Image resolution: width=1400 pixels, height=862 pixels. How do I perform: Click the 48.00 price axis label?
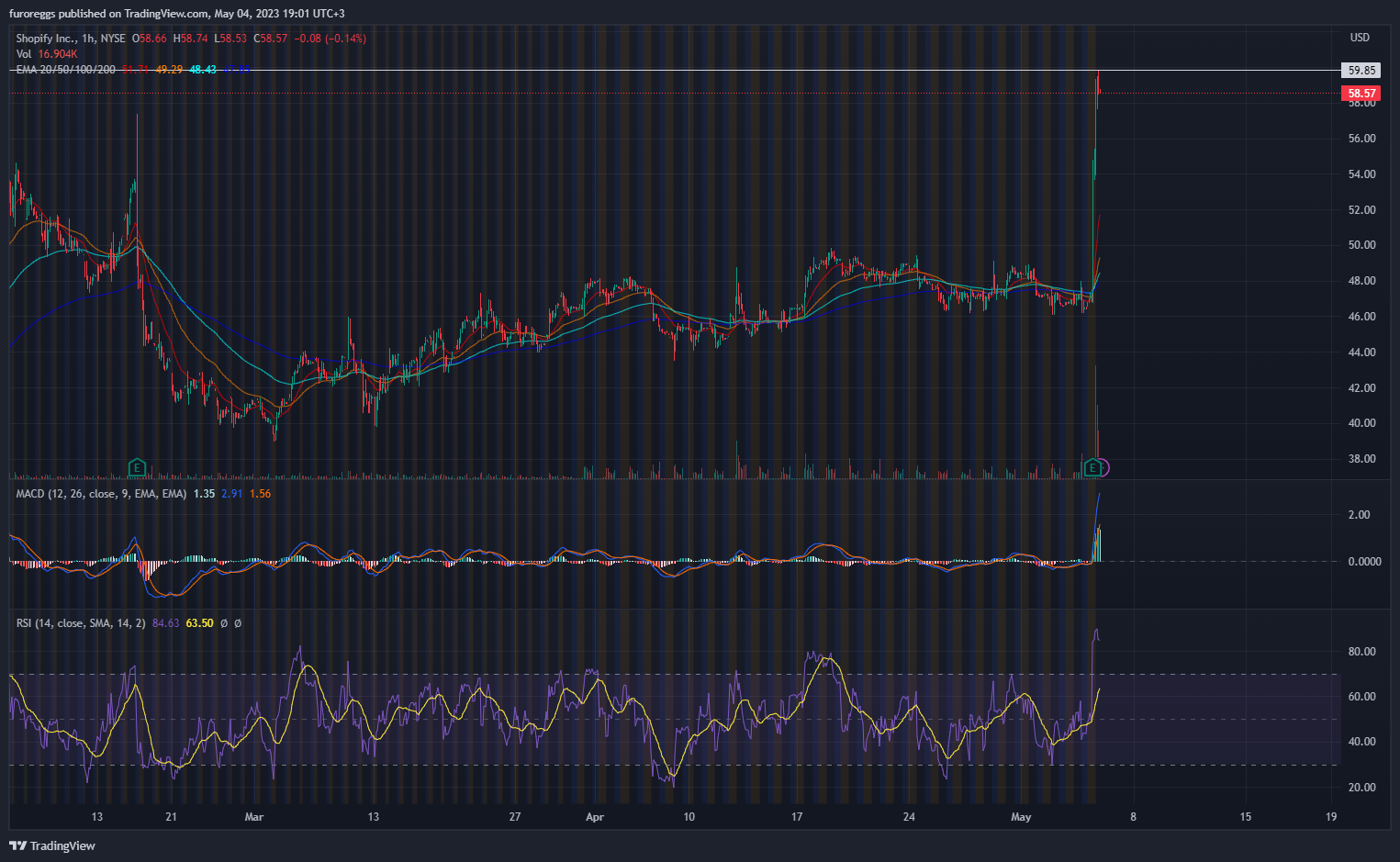1362,281
